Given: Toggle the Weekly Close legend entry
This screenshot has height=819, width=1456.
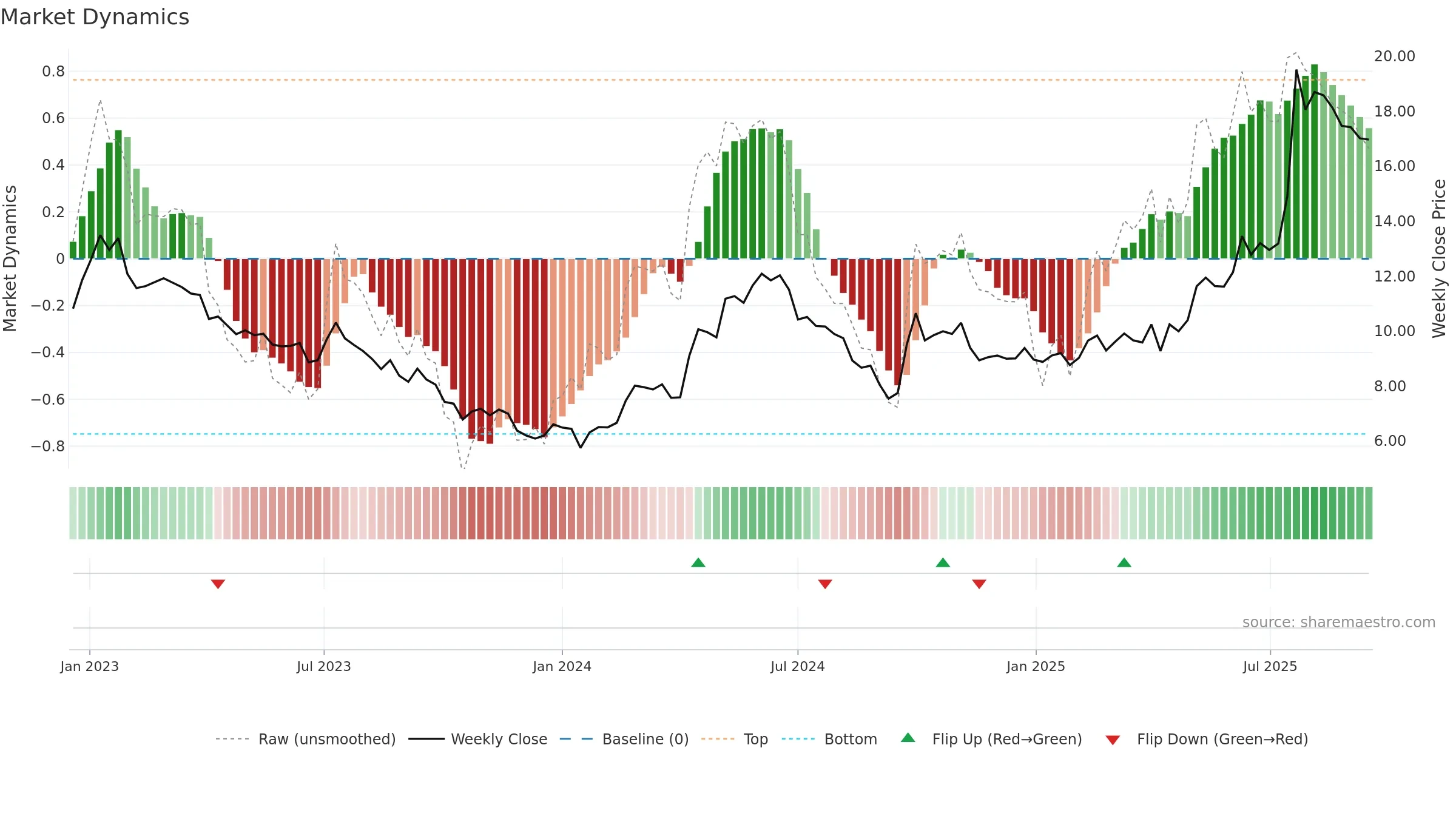Looking at the screenshot, I should [x=478, y=739].
